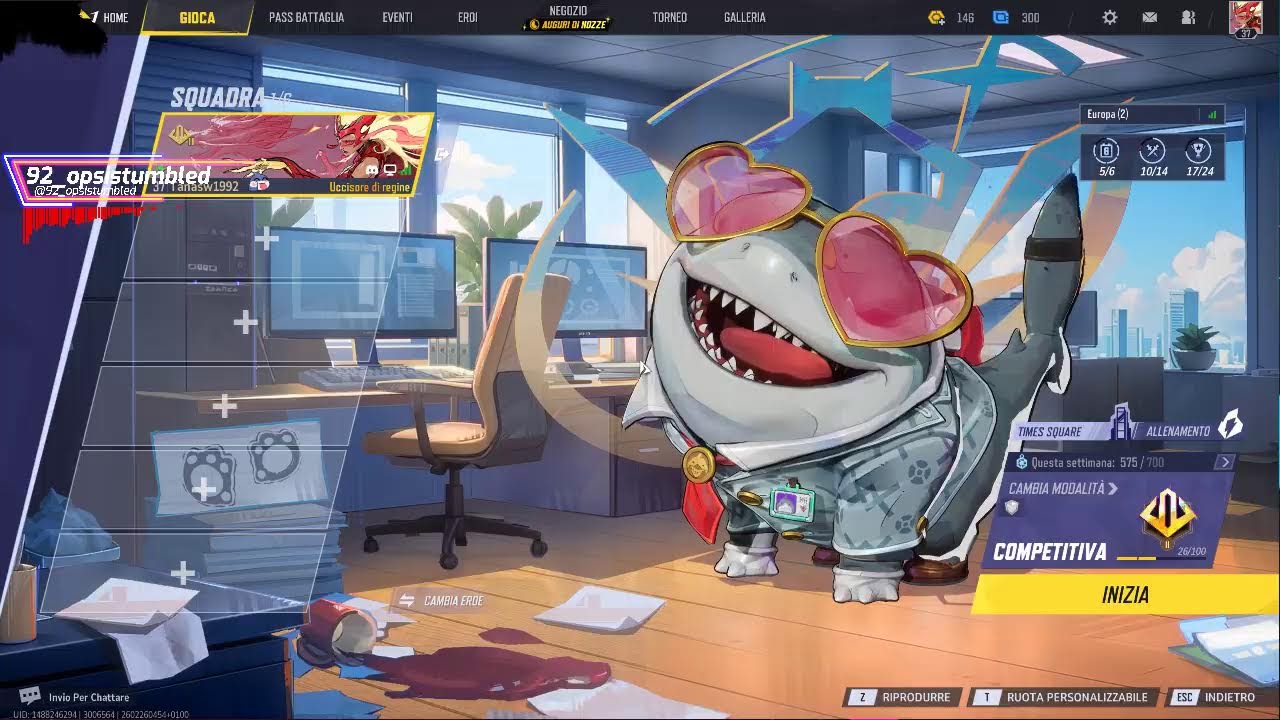Open the friends list icon
The width and height of the screenshot is (1280, 720).
(x=1188, y=17)
